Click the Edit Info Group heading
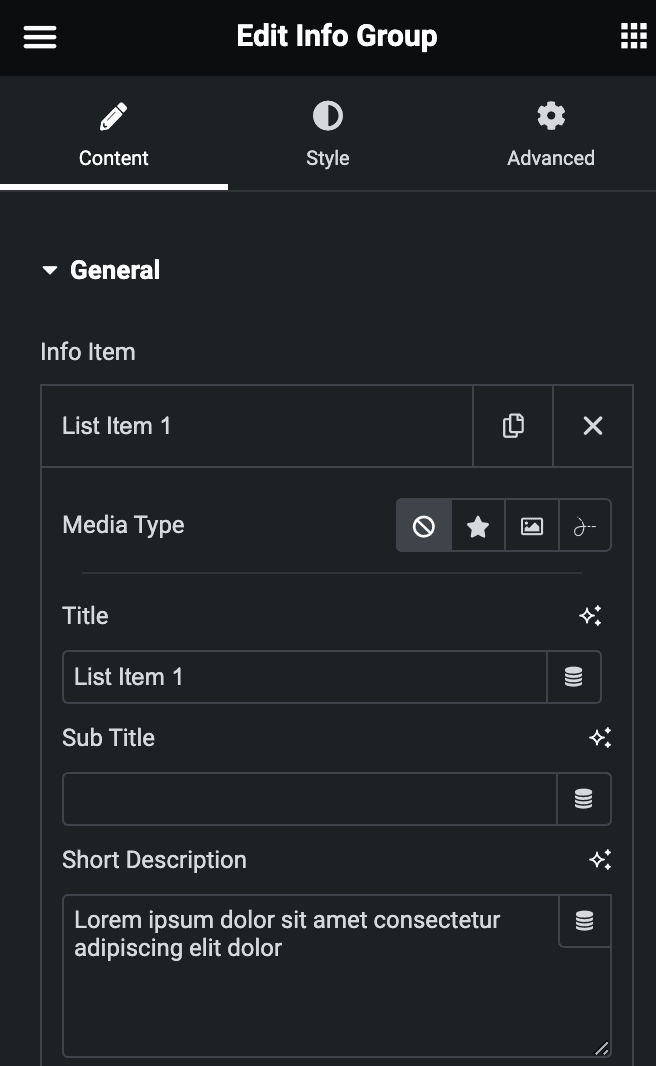The image size is (656, 1066). click(x=336, y=36)
